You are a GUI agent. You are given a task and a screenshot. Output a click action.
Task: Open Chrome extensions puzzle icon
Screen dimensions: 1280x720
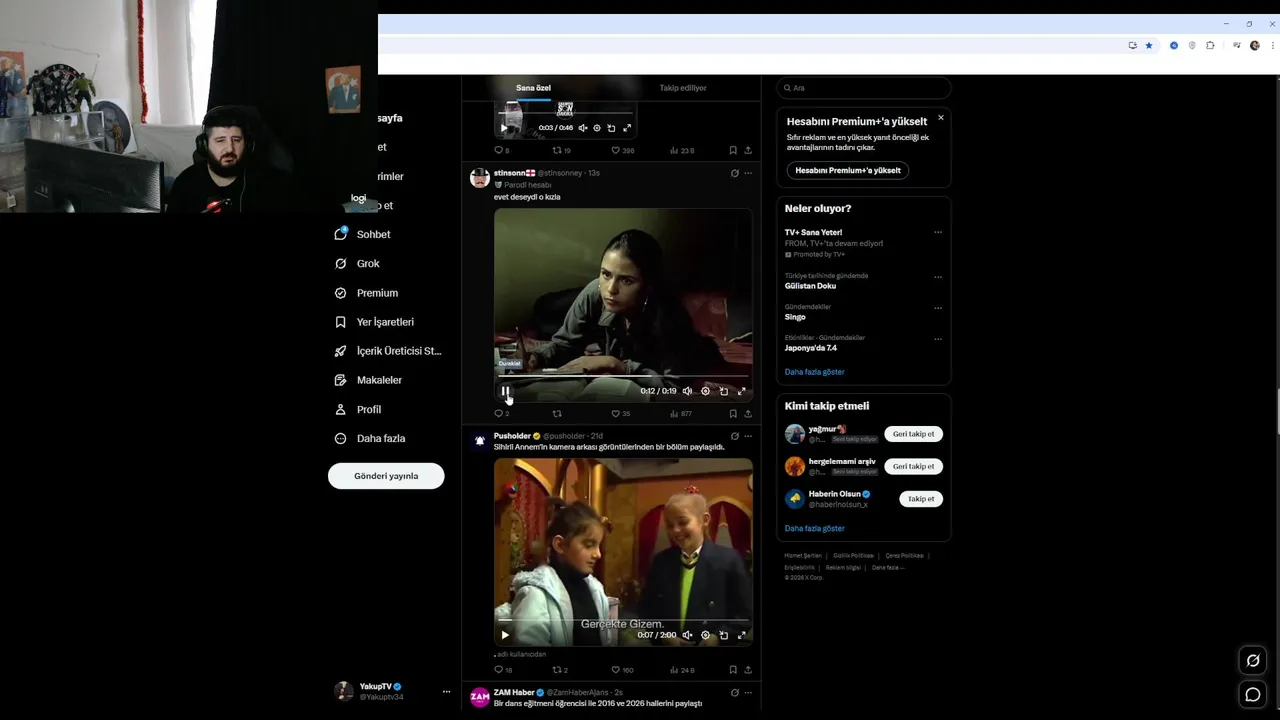[x=1210, y=45]
